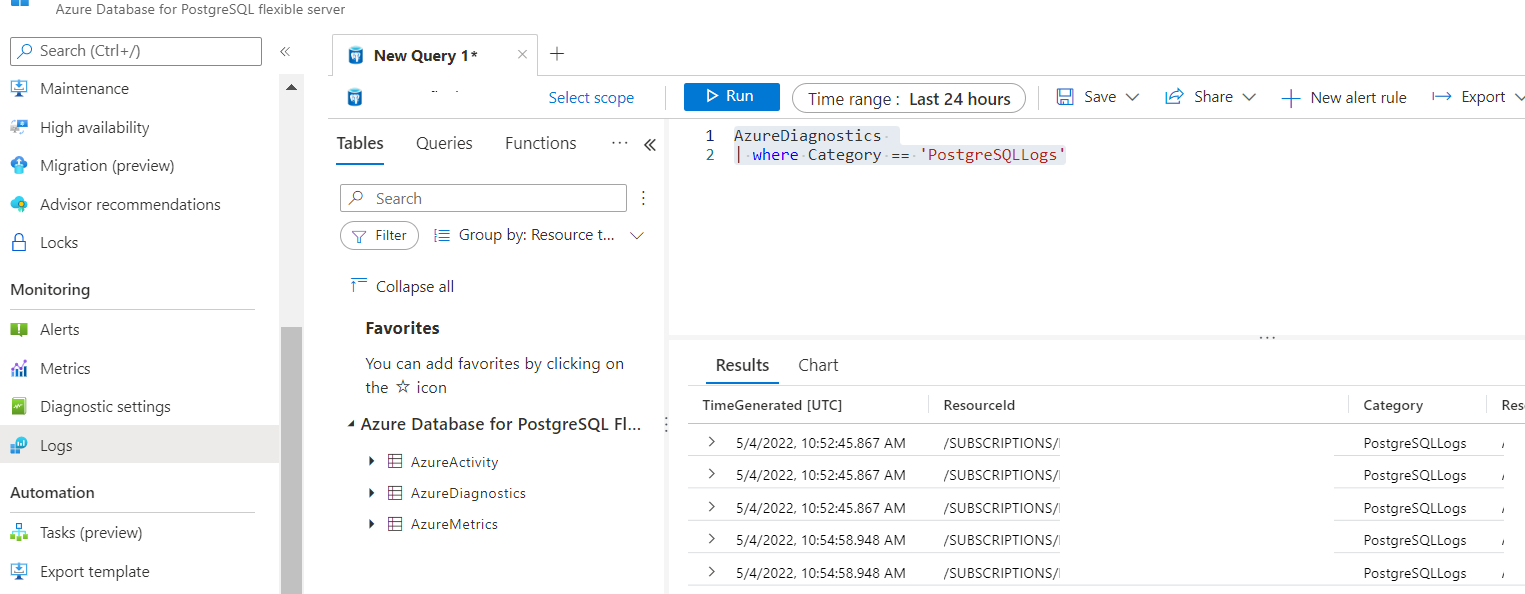Click the Locks padlock icon
Screen dimensions: 1525x594
point(19,242)
